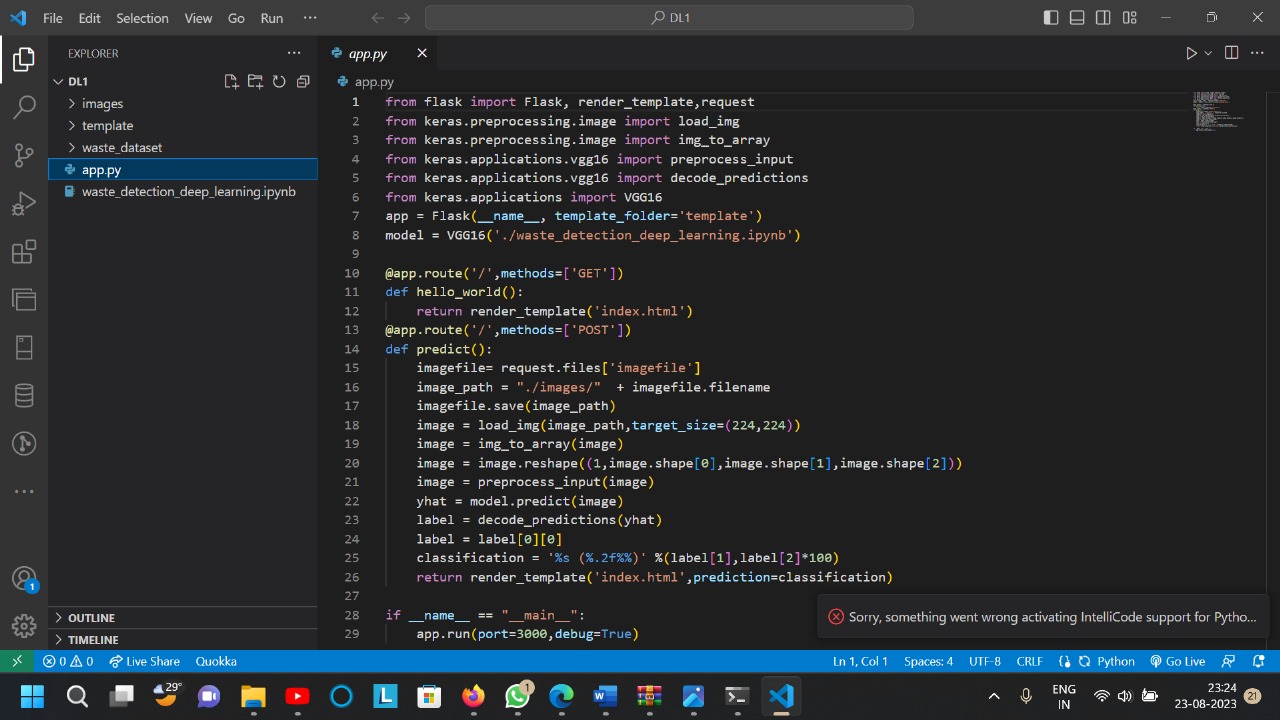
Task: Click the New File icon in Explorer
Action: (231, 82)
